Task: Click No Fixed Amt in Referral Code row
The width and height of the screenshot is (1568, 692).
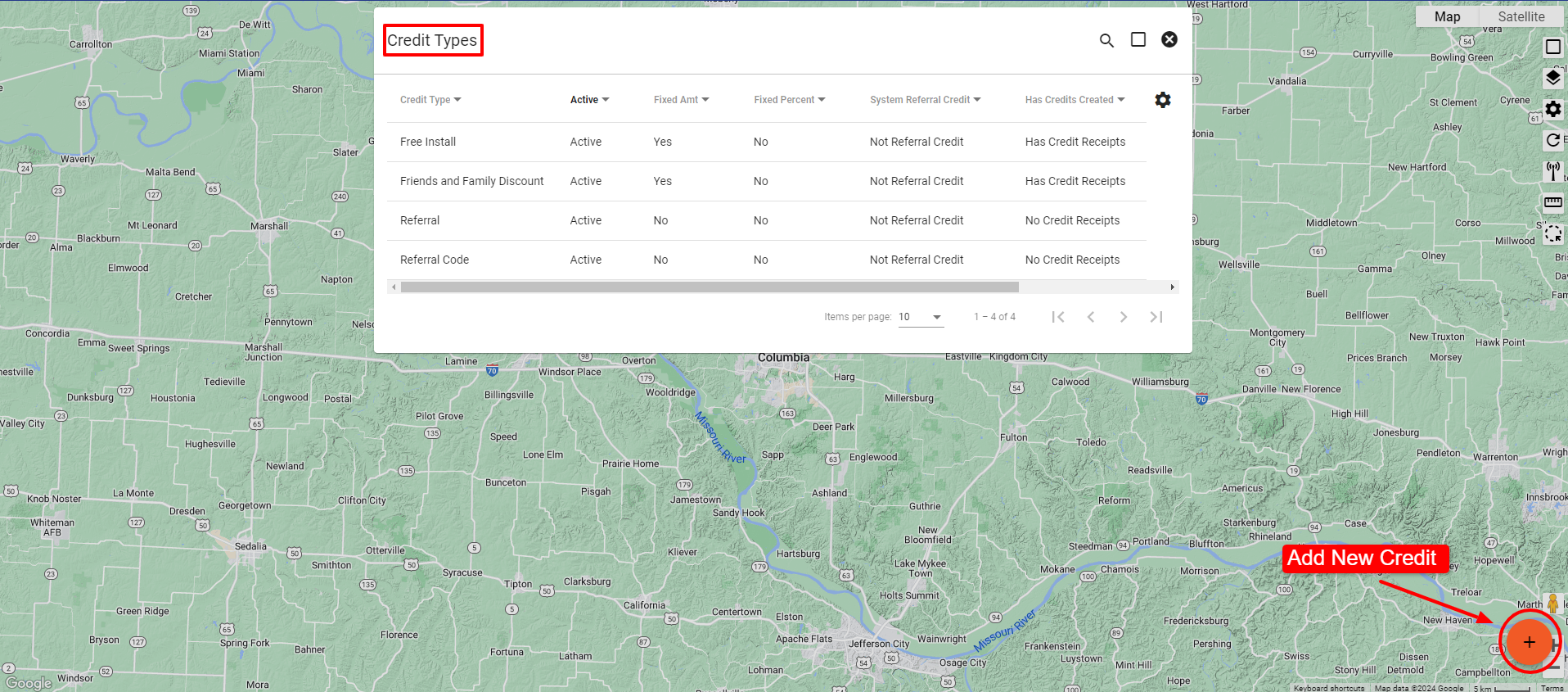Action: pos(660,260)
